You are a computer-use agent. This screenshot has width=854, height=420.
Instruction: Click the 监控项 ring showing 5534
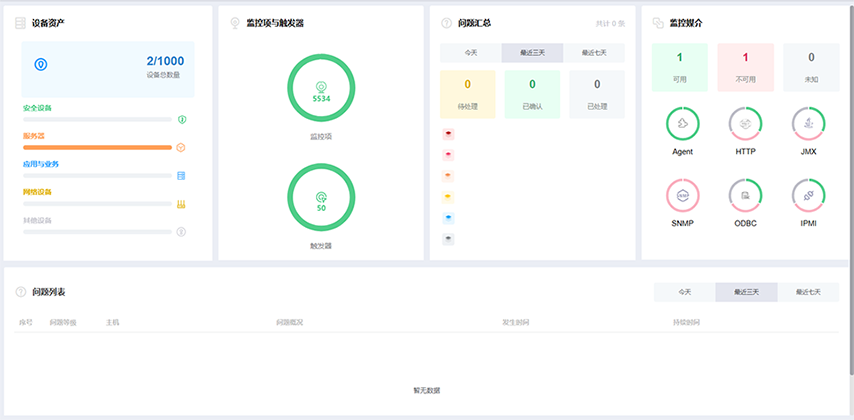coord(321,88)
